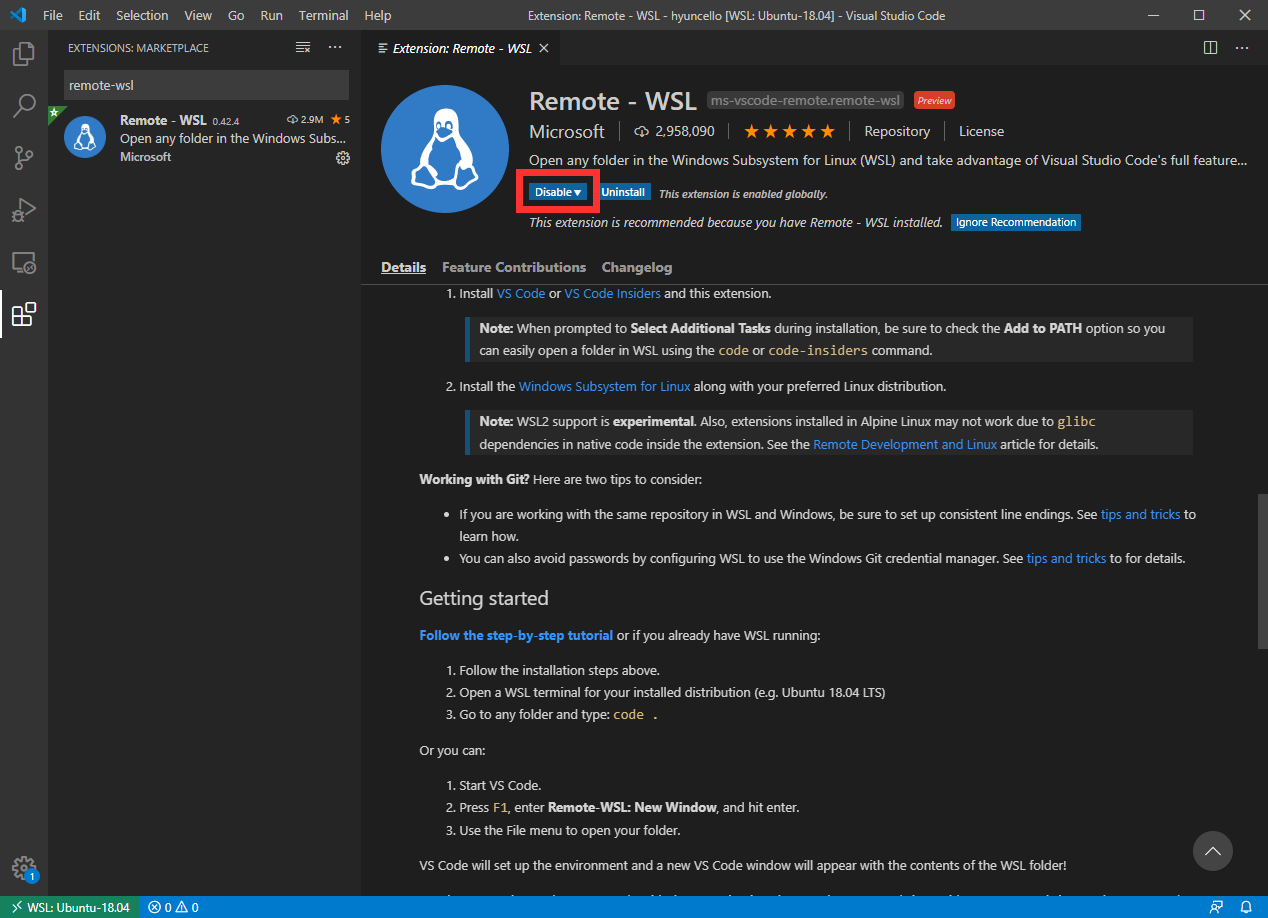Viewport: 1268px width, 918px height.
Task: Click the extension search field containing remote-wsl
Action: pos(206,85)
